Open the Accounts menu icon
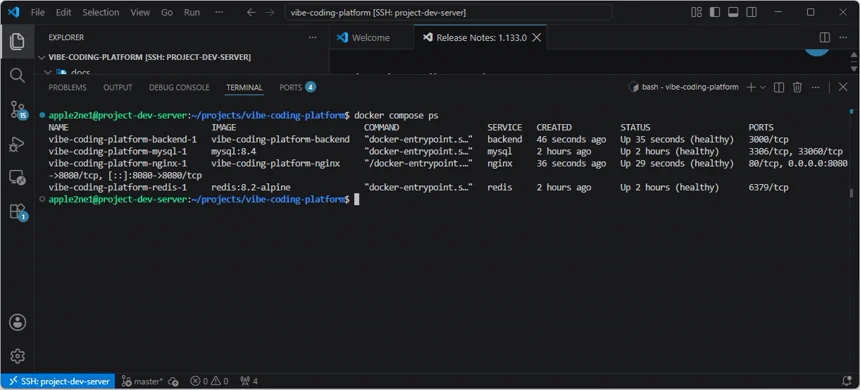This screenshot has height=390, width=860. (x=17, y=322)
